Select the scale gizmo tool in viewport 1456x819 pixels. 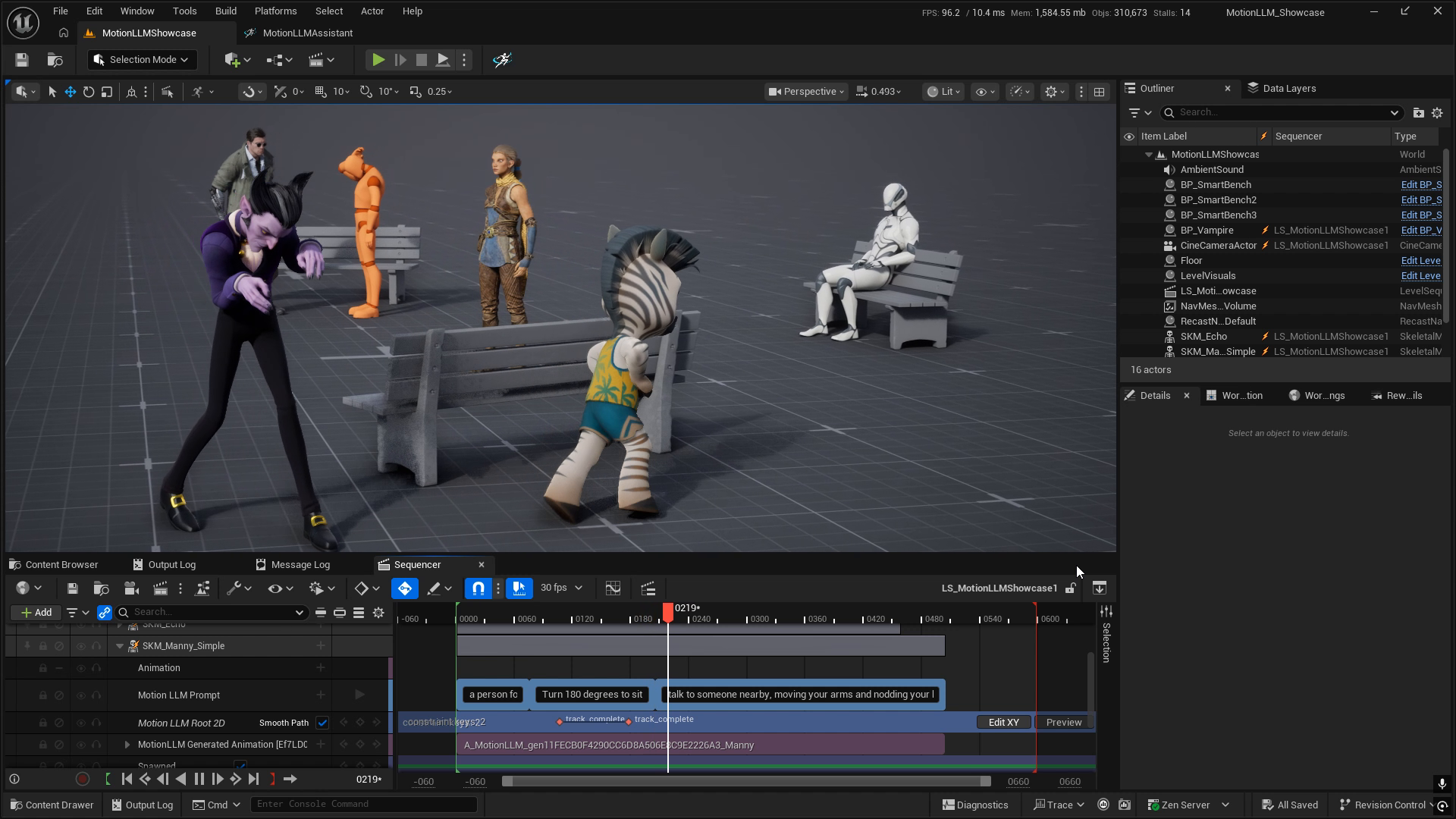tap(107, 92)
